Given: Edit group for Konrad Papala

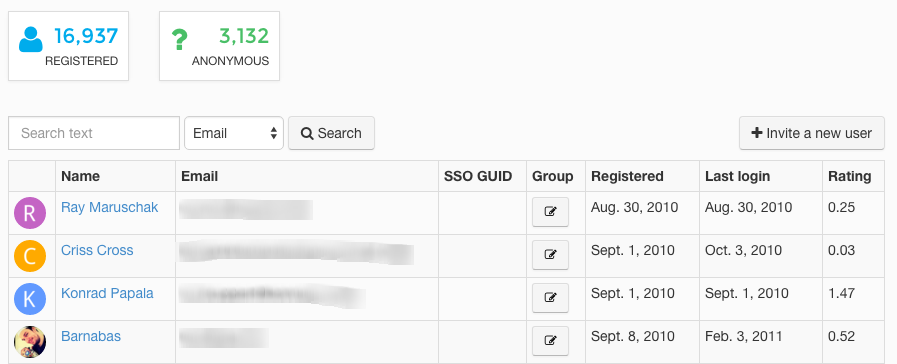Looking at the screenshot, I should point(550,298).
